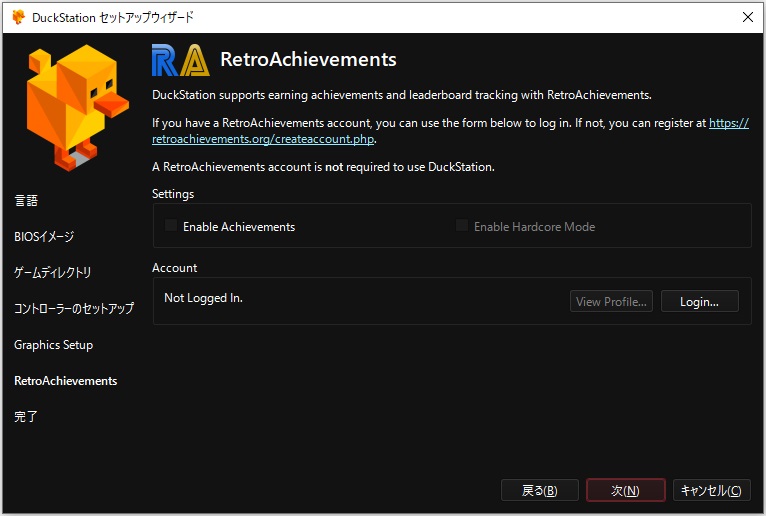Click the DuckStation セットアップウィザード window title
The height and width of the screenshot is (516, 766).
(113, 18)
